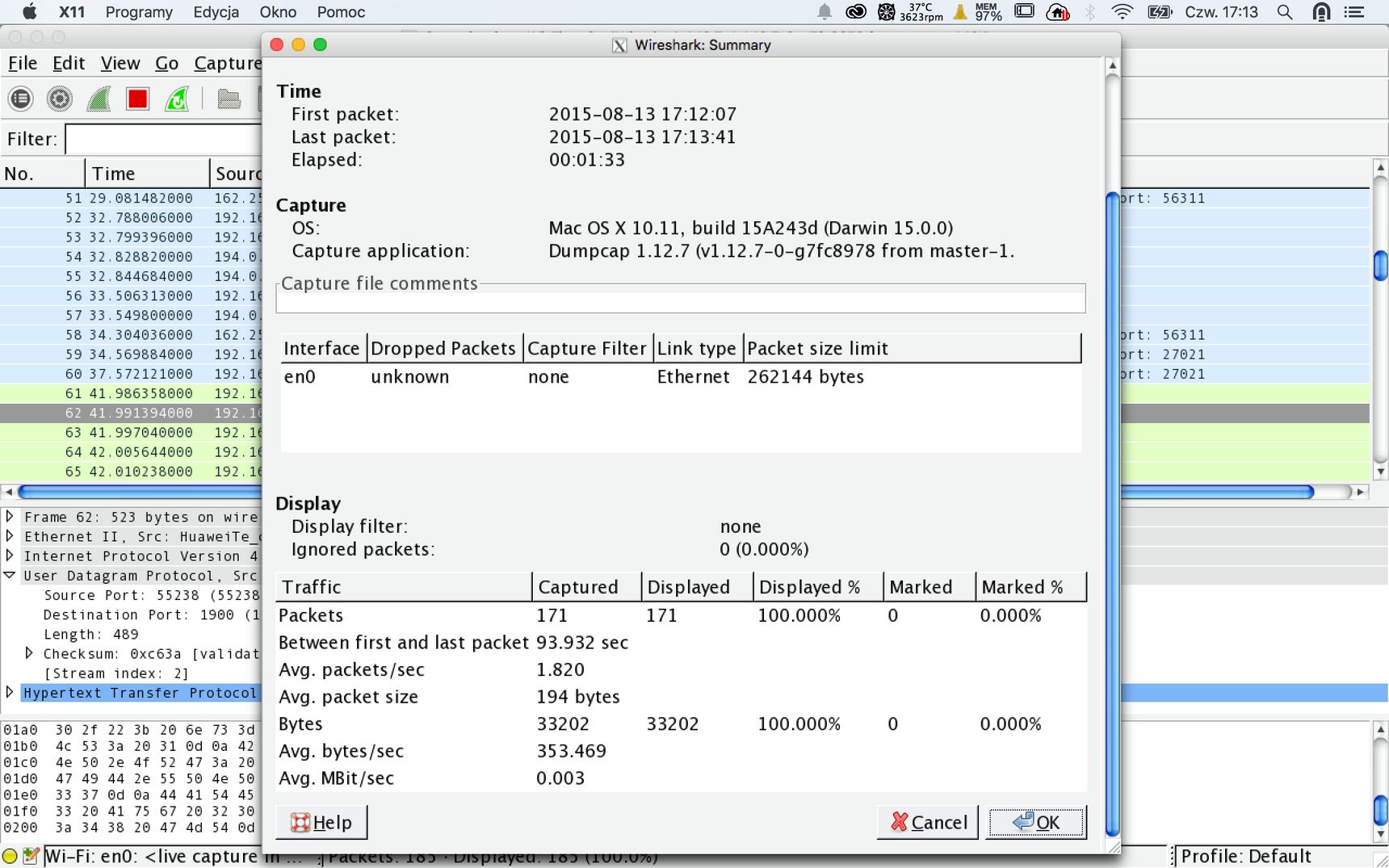The width and height of the screenshot is (1389, 868).
Task: Click the Help button in Summary dialog
Action: (x=321, y=822)
